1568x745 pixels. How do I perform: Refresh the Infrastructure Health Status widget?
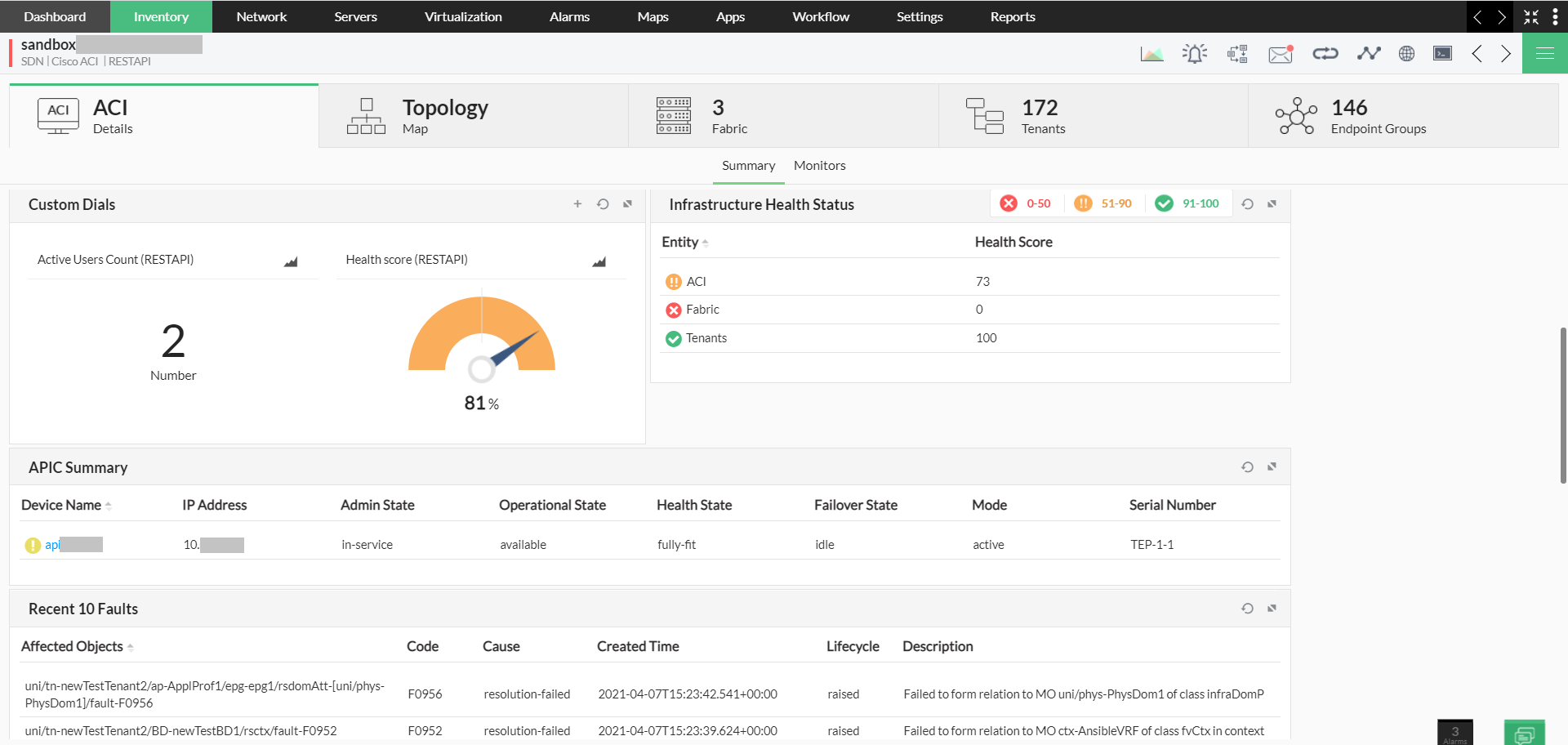click(1247, 203)
